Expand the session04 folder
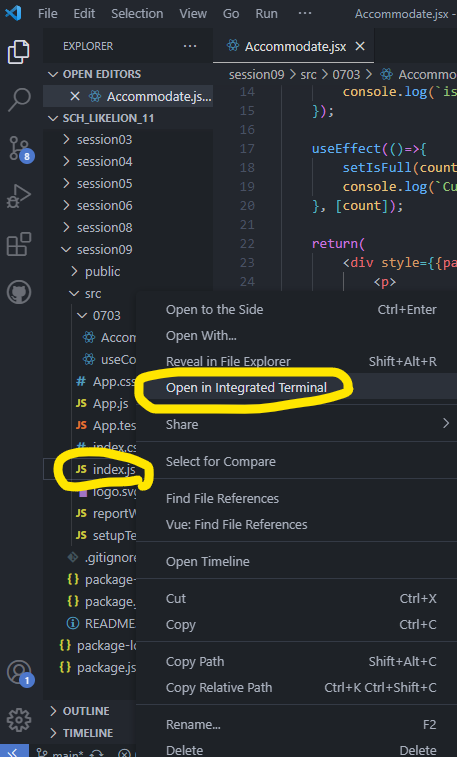This screenshot has width=457, height=757. 128,162
